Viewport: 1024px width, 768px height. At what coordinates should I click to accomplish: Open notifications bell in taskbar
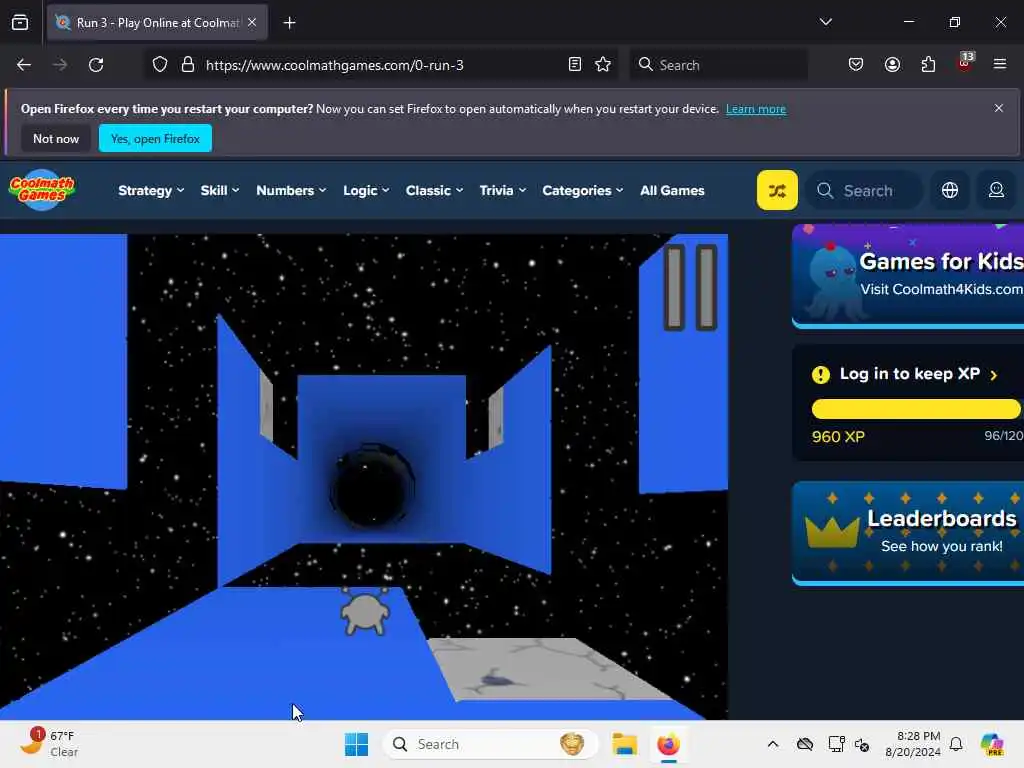[956, 744]
